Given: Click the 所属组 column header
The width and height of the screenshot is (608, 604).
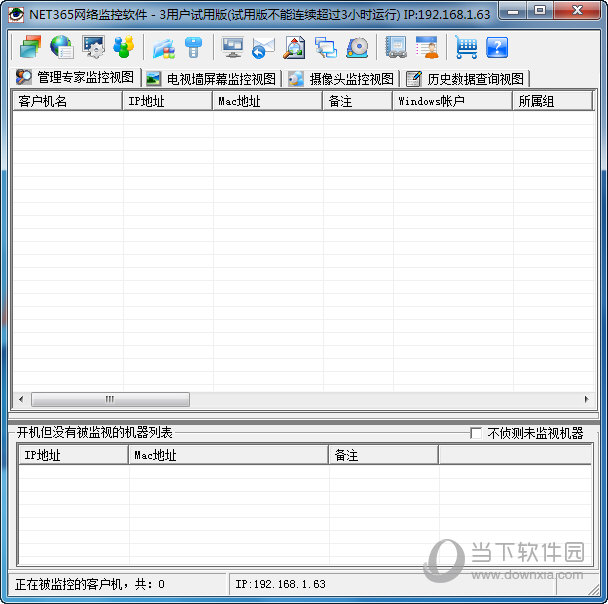Looking at the screenshot, I should [x=553, y=101].
